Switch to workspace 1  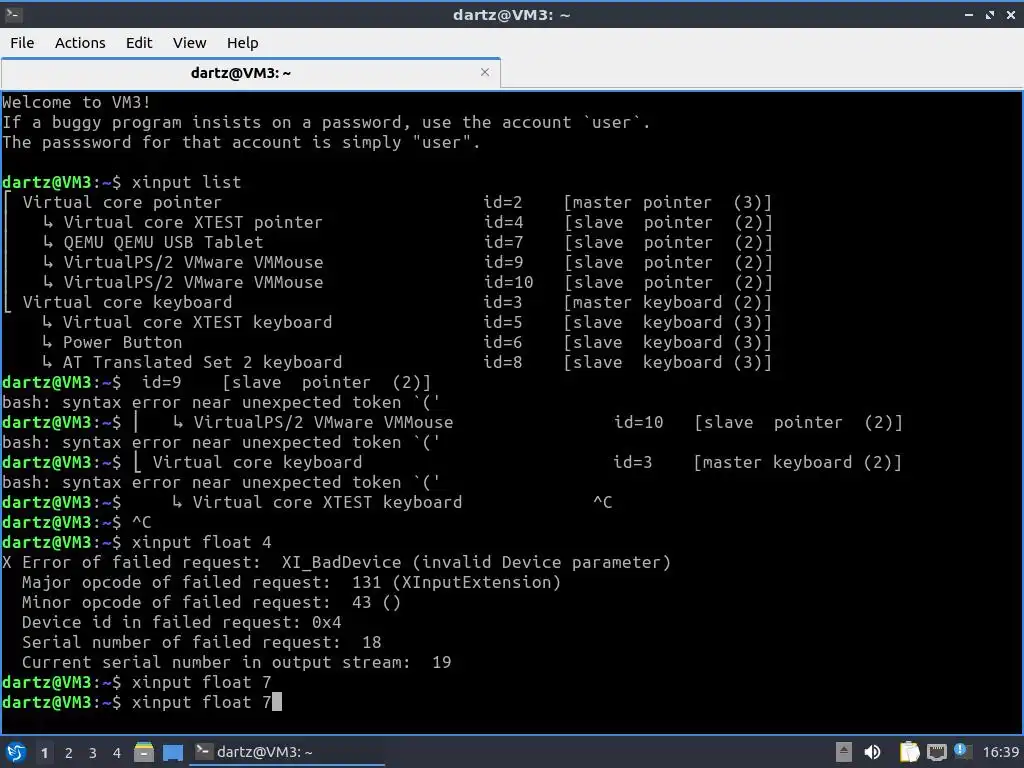(44, 753)
